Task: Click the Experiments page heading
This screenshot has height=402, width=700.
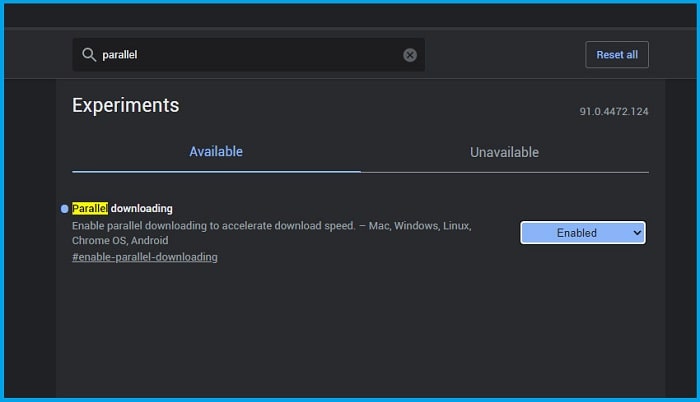Action: (125, 105)
